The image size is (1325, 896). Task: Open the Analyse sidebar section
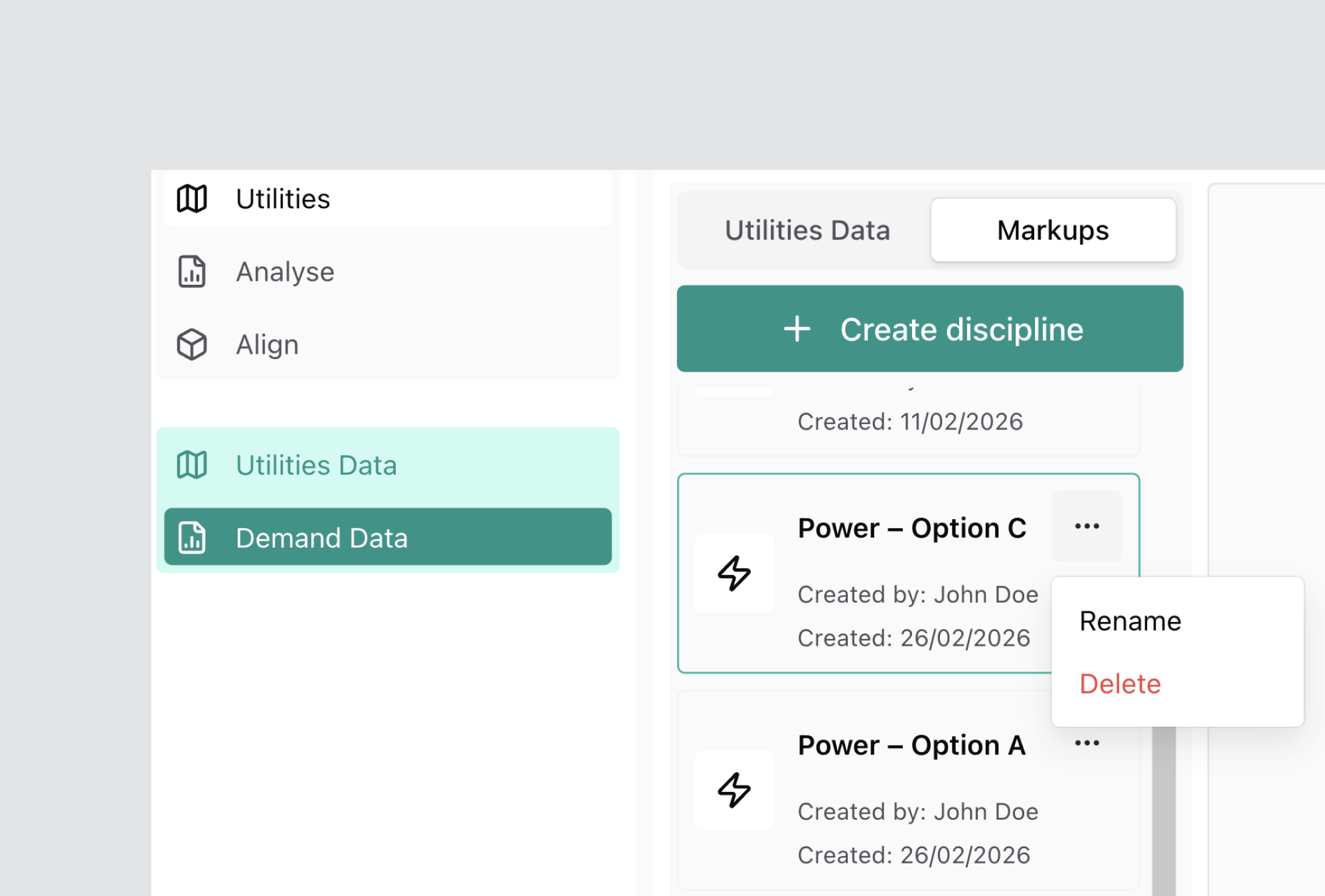(x=285, y=271)
